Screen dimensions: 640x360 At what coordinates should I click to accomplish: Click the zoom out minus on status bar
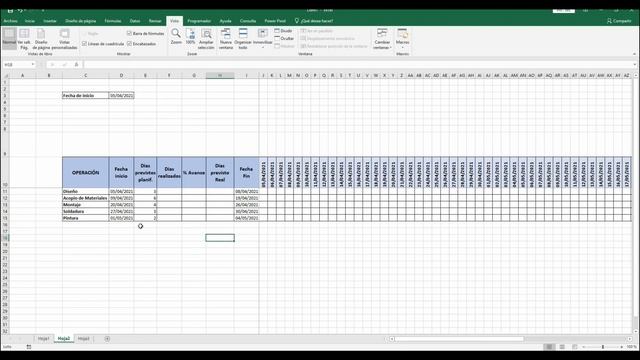point(584,347)
